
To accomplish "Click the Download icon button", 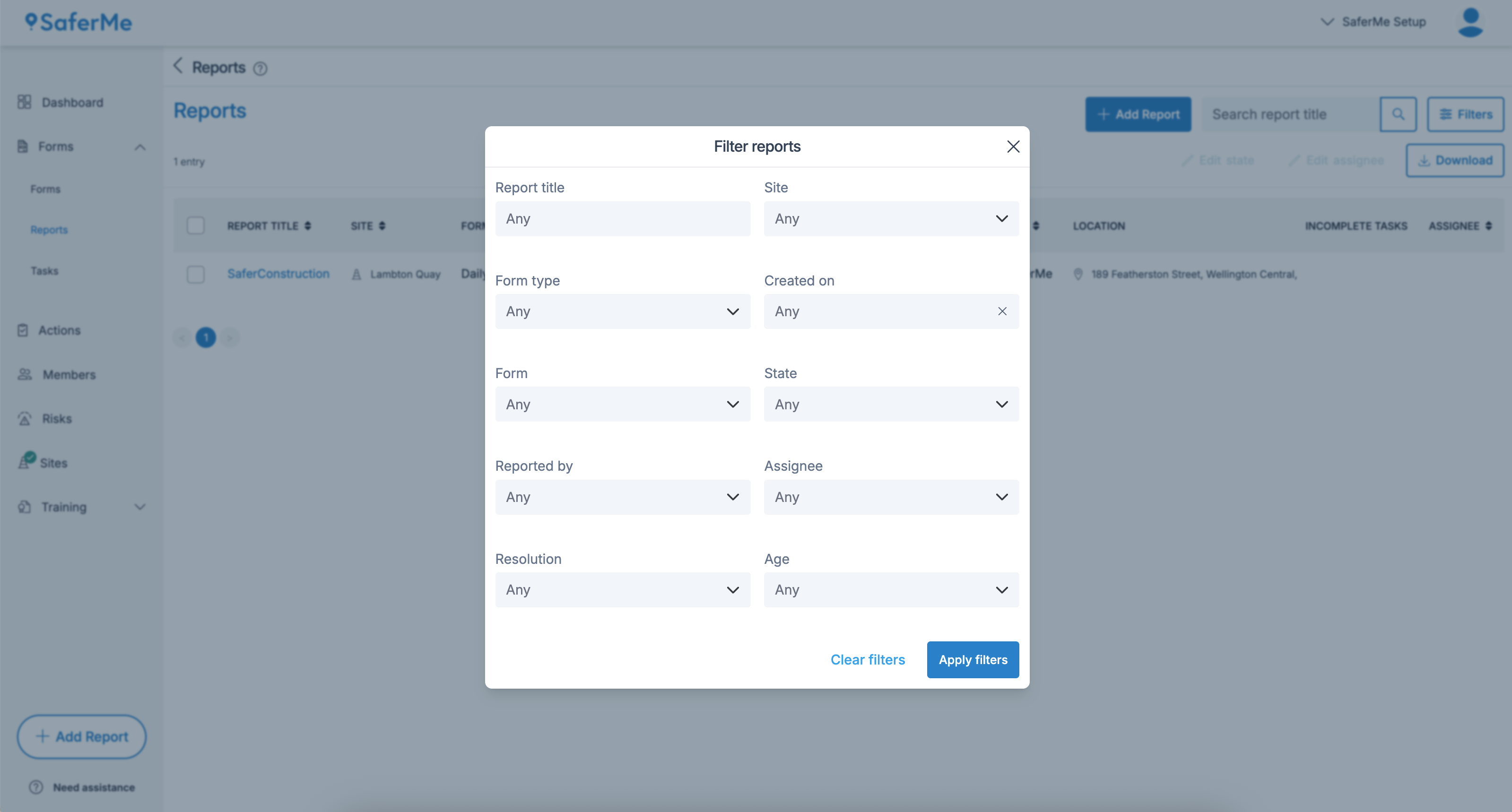I will (1424, 160).
